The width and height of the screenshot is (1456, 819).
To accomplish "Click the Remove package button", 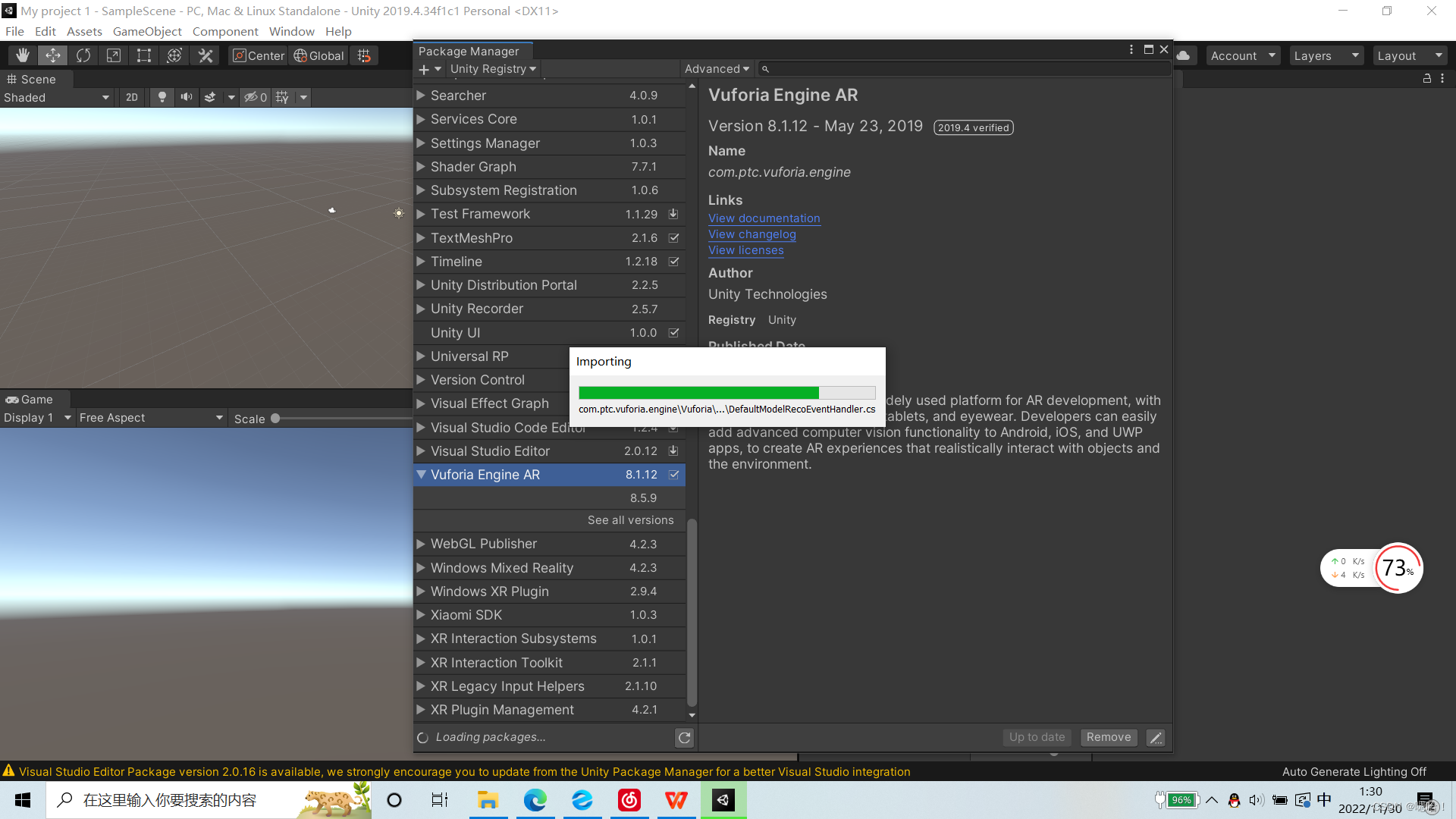I will click(x=1108, y=737).
